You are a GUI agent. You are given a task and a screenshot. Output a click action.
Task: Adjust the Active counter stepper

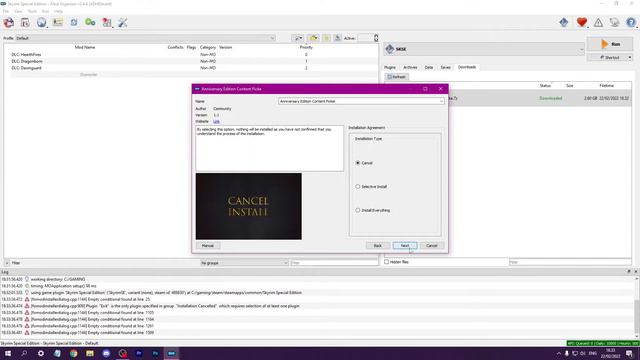[376, 38]
